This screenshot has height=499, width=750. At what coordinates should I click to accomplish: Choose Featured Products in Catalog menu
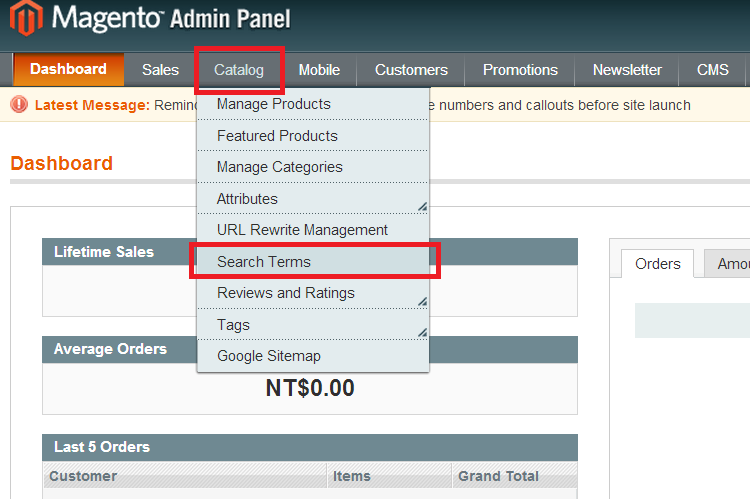[x=277, y=136]
